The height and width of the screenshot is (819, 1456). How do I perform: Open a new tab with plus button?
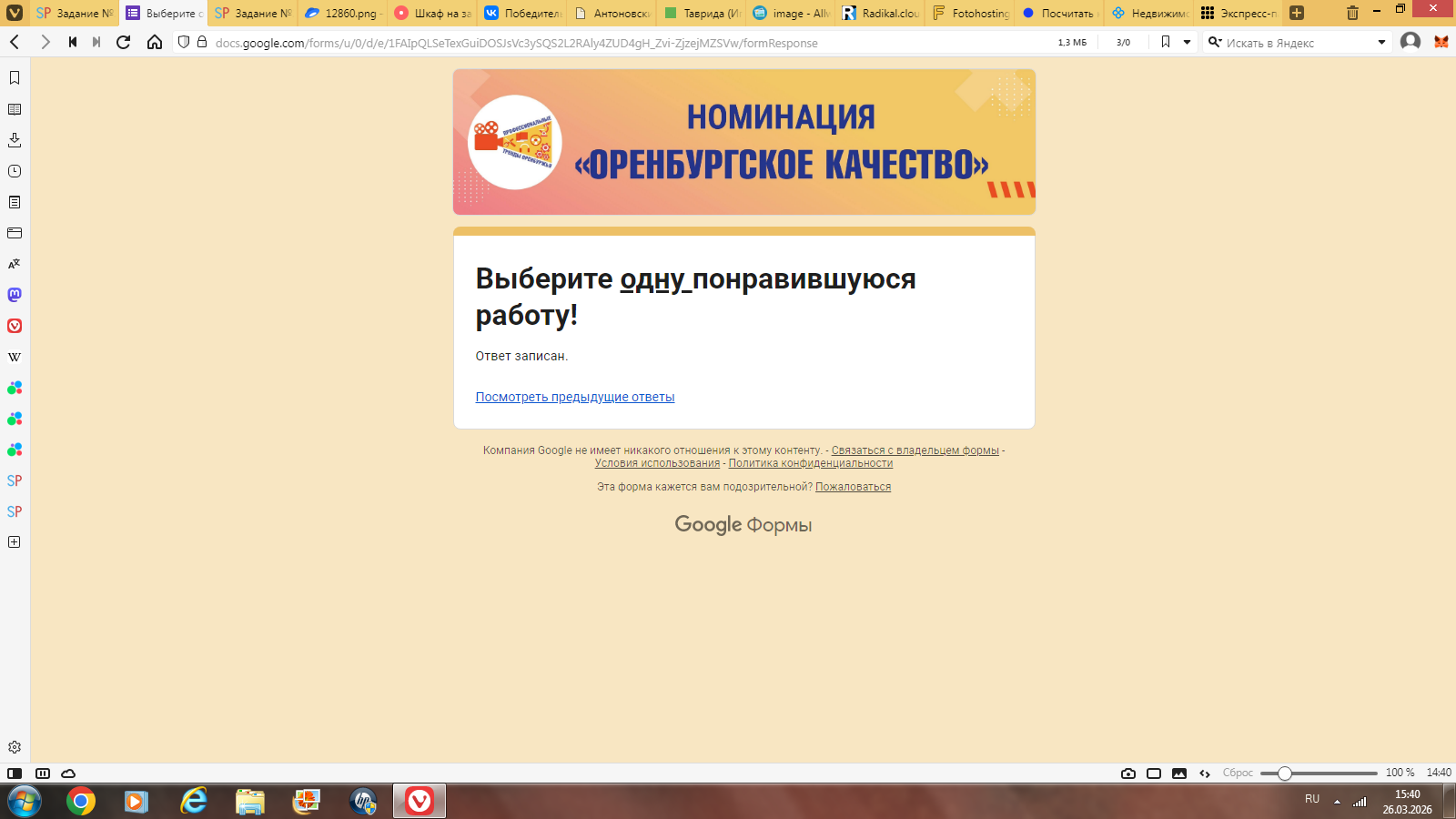point(1297,13)
